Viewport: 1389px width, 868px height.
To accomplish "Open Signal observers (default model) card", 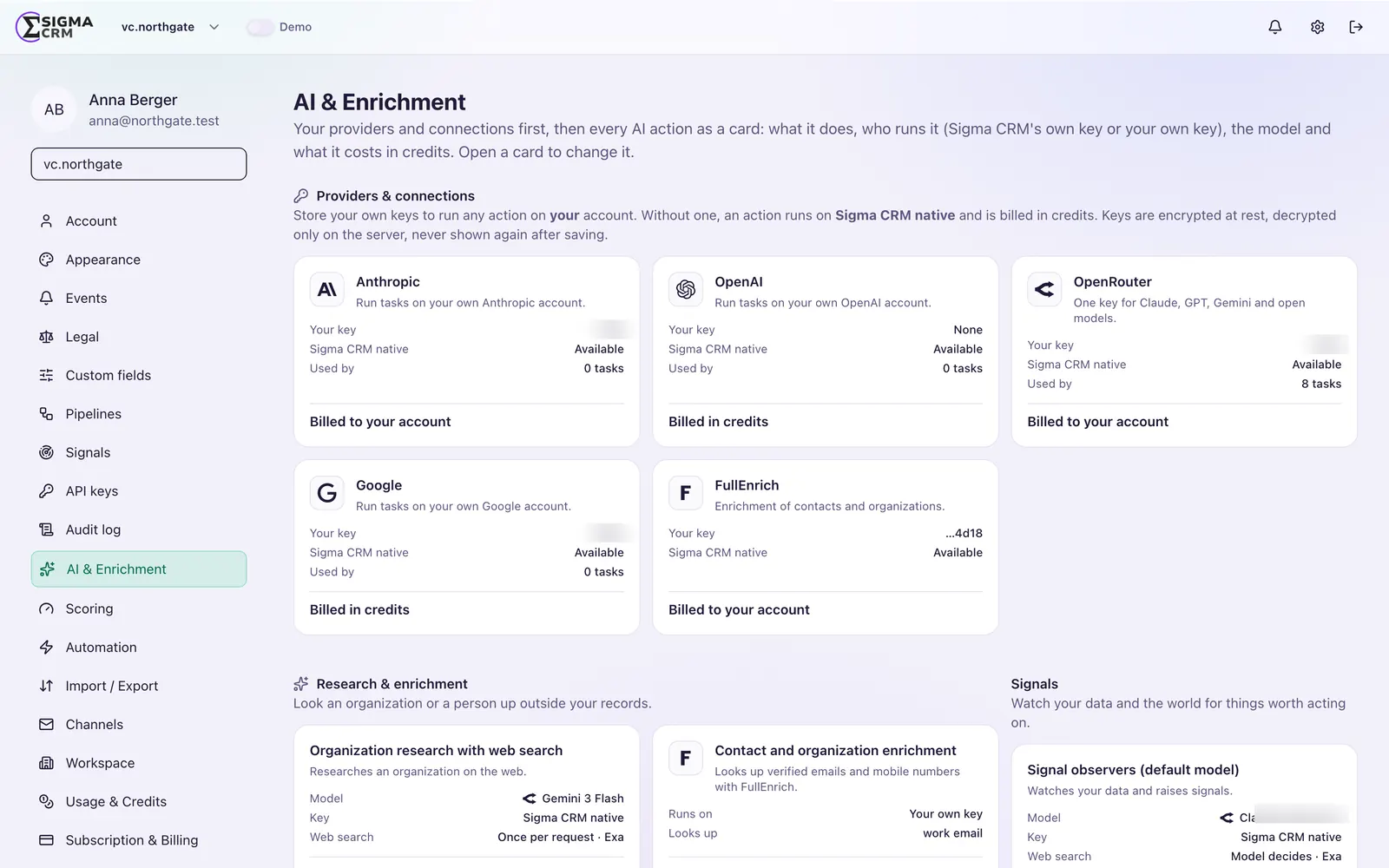I will [1184, 806].
